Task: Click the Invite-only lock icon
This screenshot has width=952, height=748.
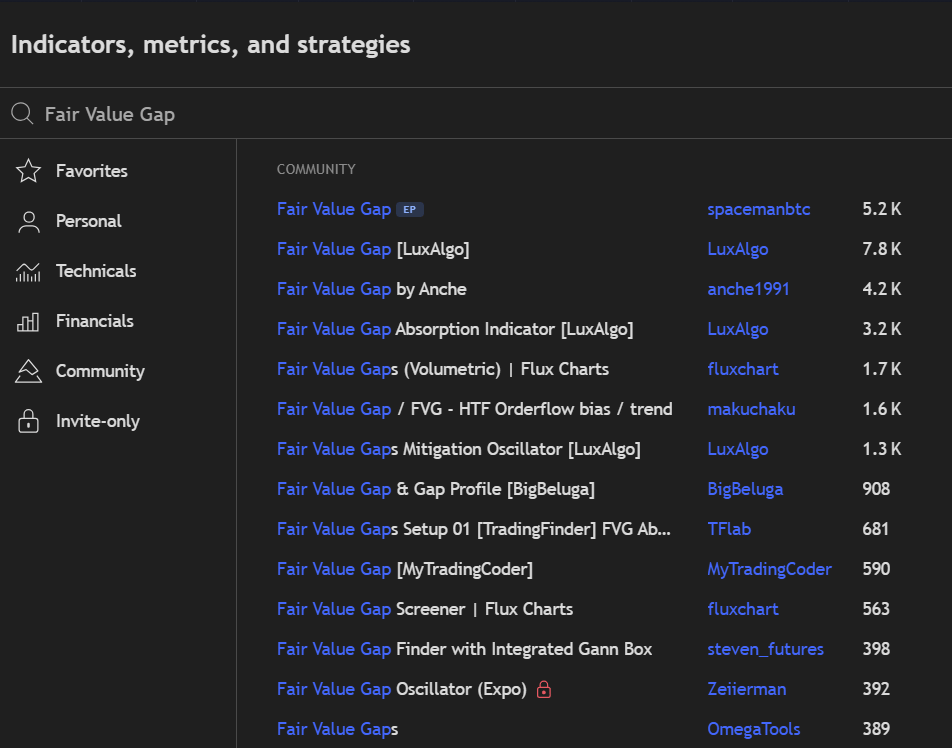Action: pyautogui.click(x=28, y=421)
